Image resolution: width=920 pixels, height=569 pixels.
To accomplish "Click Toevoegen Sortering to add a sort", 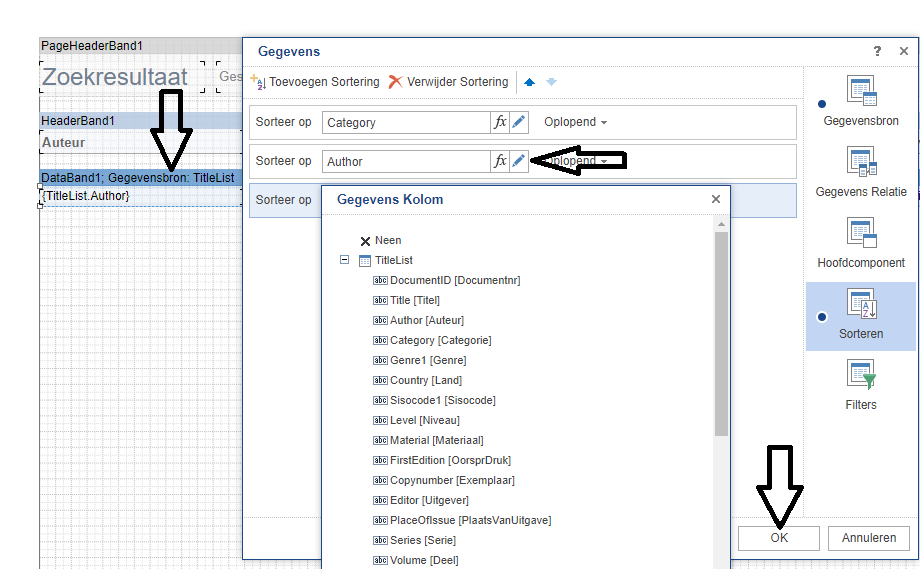I will click(x=314, y=82).
